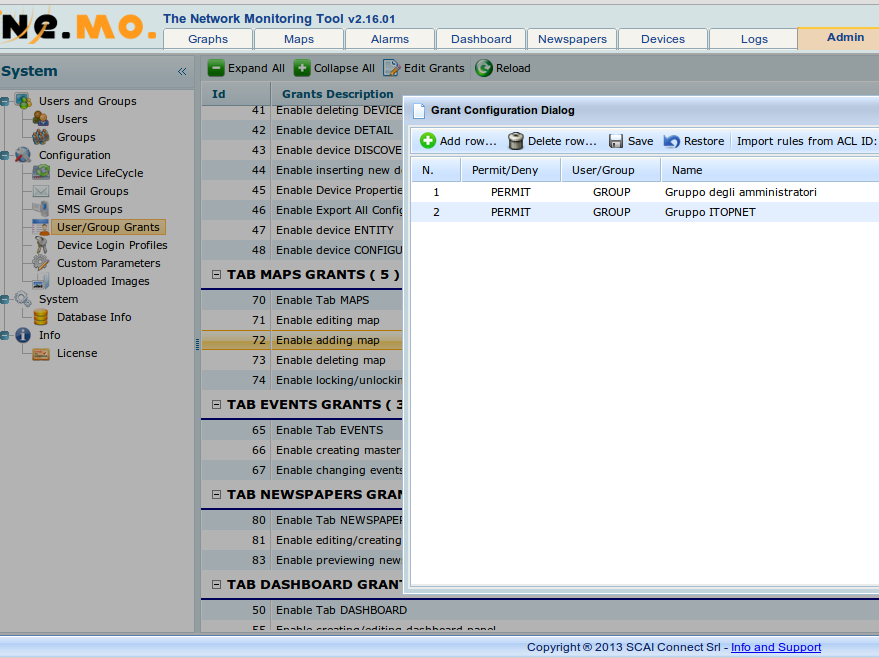Click the Delete row trash icon
This screenshot has height=658, width=879.
(x=516, y=141)
